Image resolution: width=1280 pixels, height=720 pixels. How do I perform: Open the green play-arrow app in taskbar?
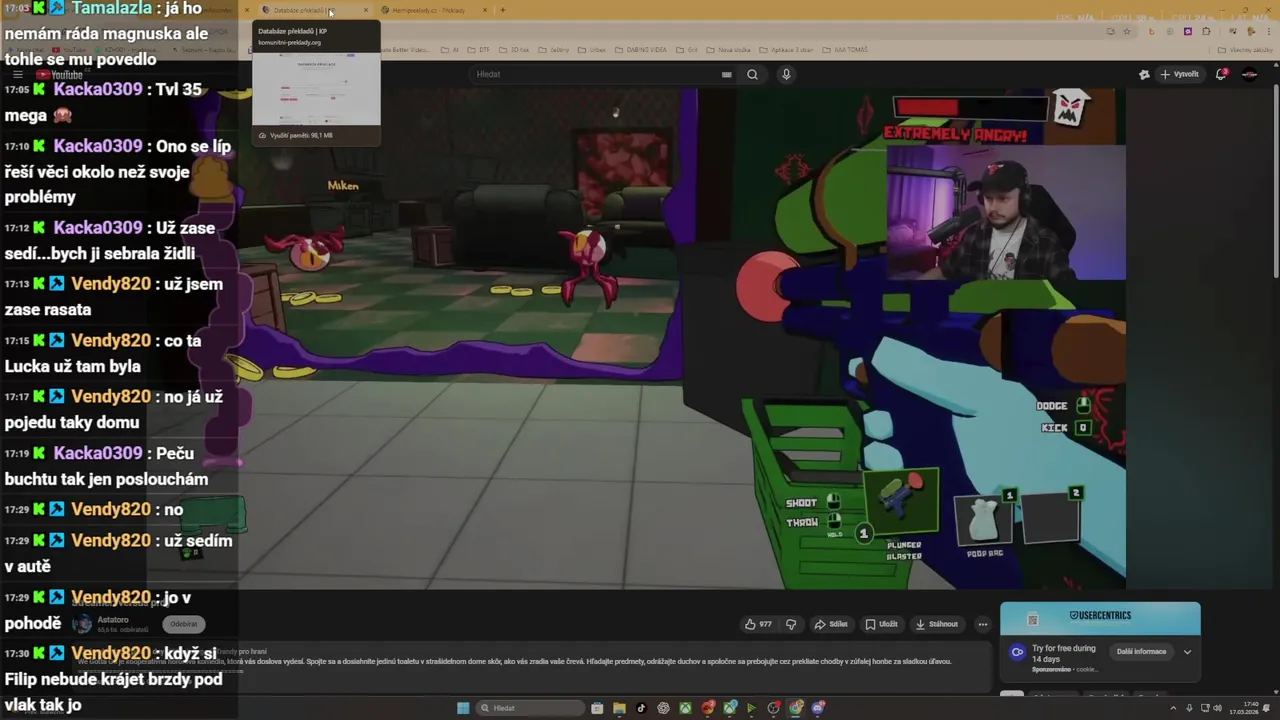(751, 708)
